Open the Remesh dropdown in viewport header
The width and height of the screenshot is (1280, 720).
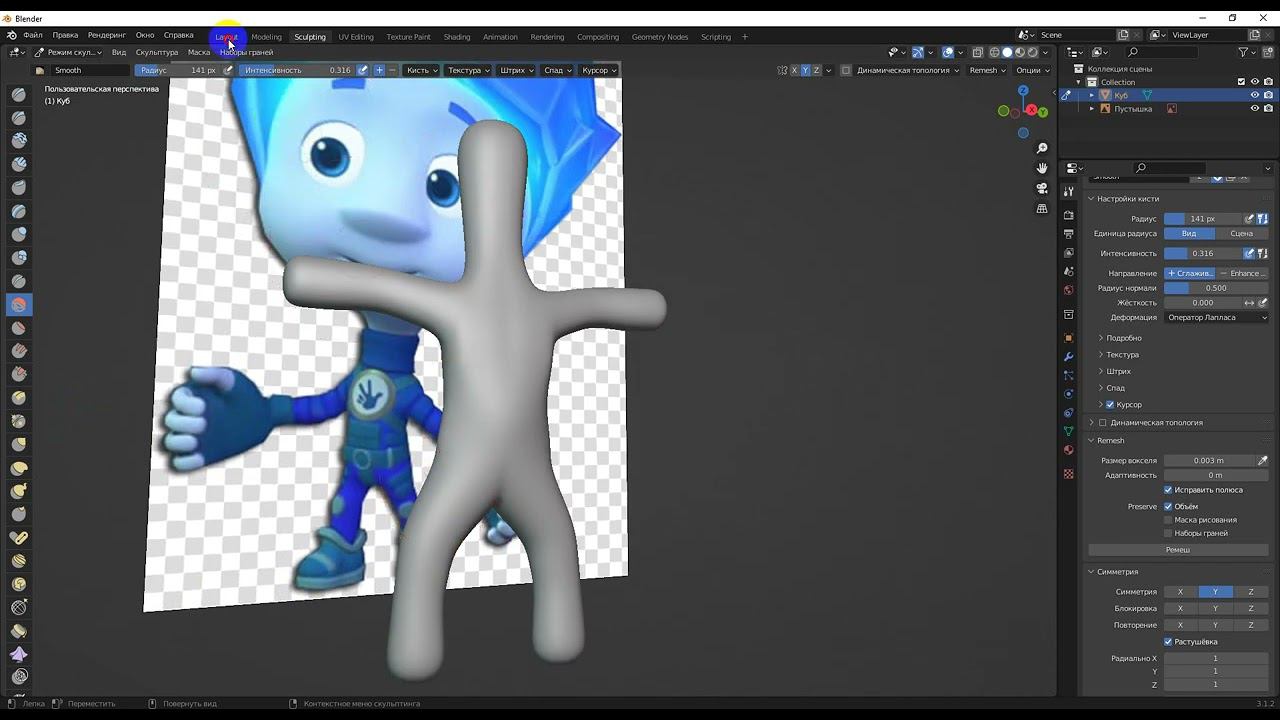(x=987, y=70)
